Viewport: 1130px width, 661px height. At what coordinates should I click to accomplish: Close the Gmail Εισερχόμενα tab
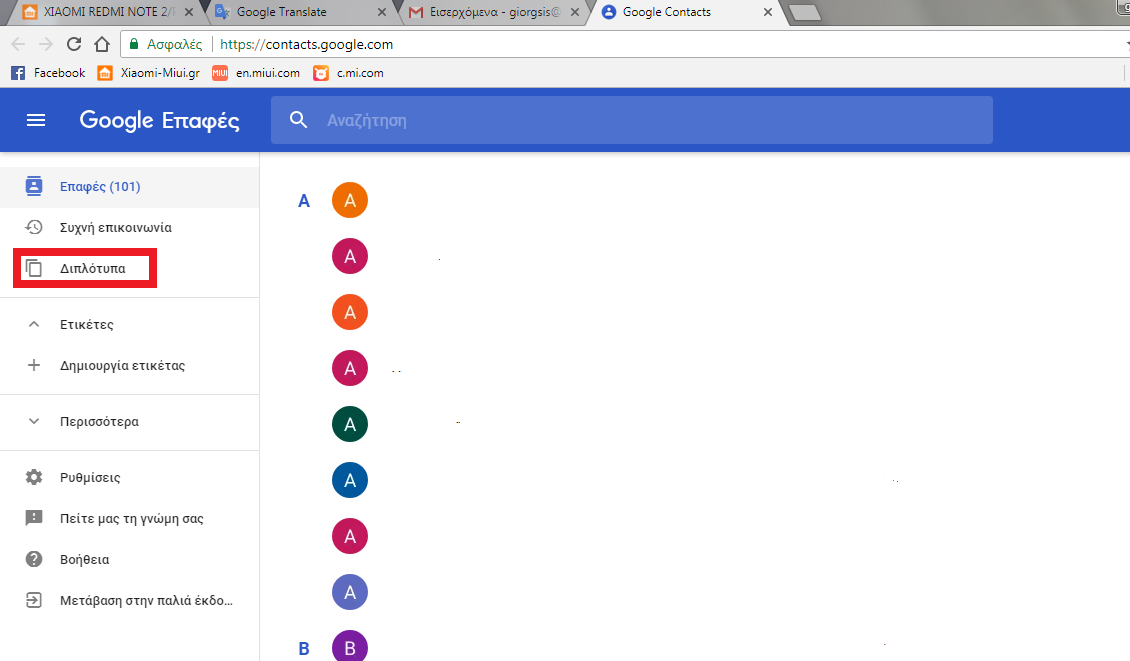(x=575, y=12)
